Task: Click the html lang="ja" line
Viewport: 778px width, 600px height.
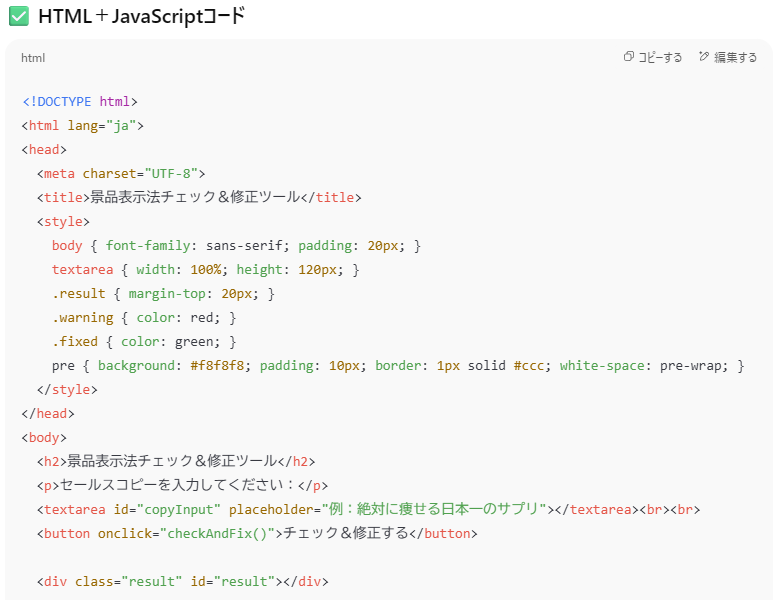Action: [x=83, y=126]
